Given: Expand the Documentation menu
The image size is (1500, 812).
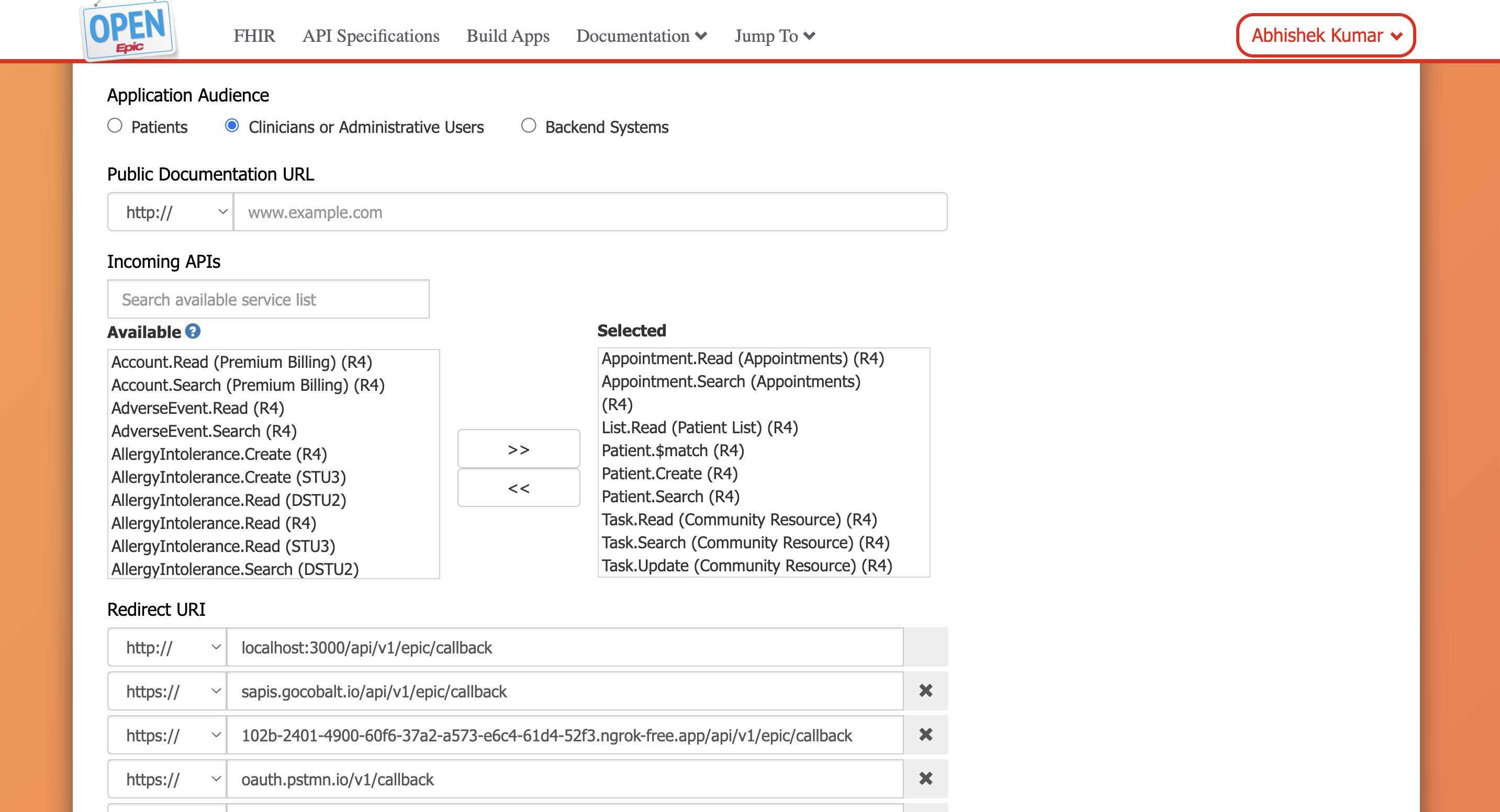Looking at the screenshot, I should click(641, 36).
